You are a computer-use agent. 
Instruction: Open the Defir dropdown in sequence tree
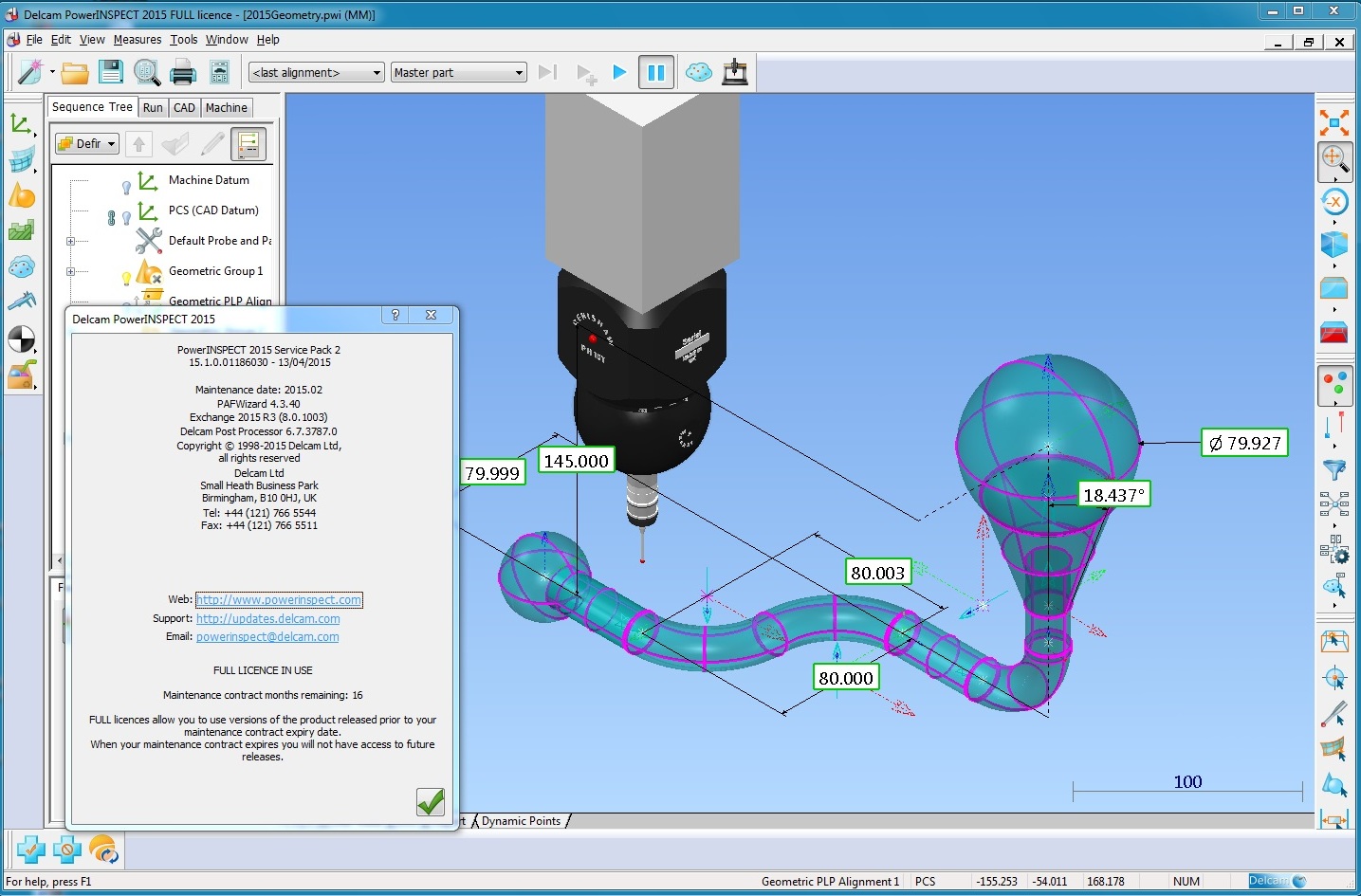point(86,144)
